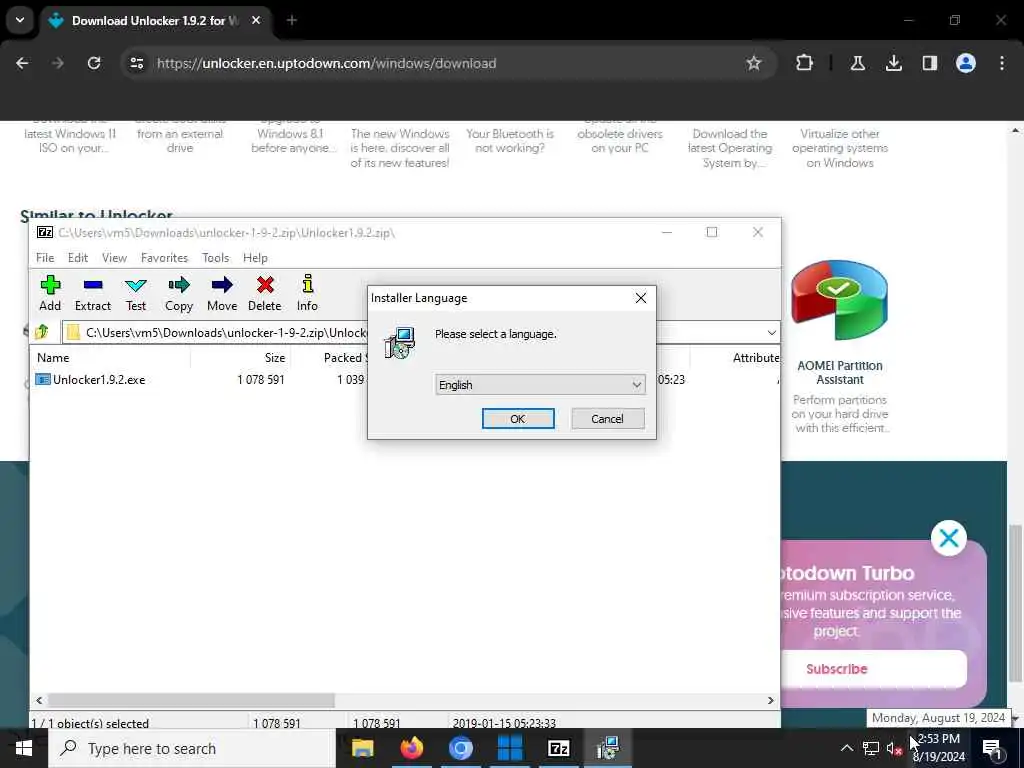
Task: Open the Chrome extensions puzzle icon
Action: coord(805,63)
